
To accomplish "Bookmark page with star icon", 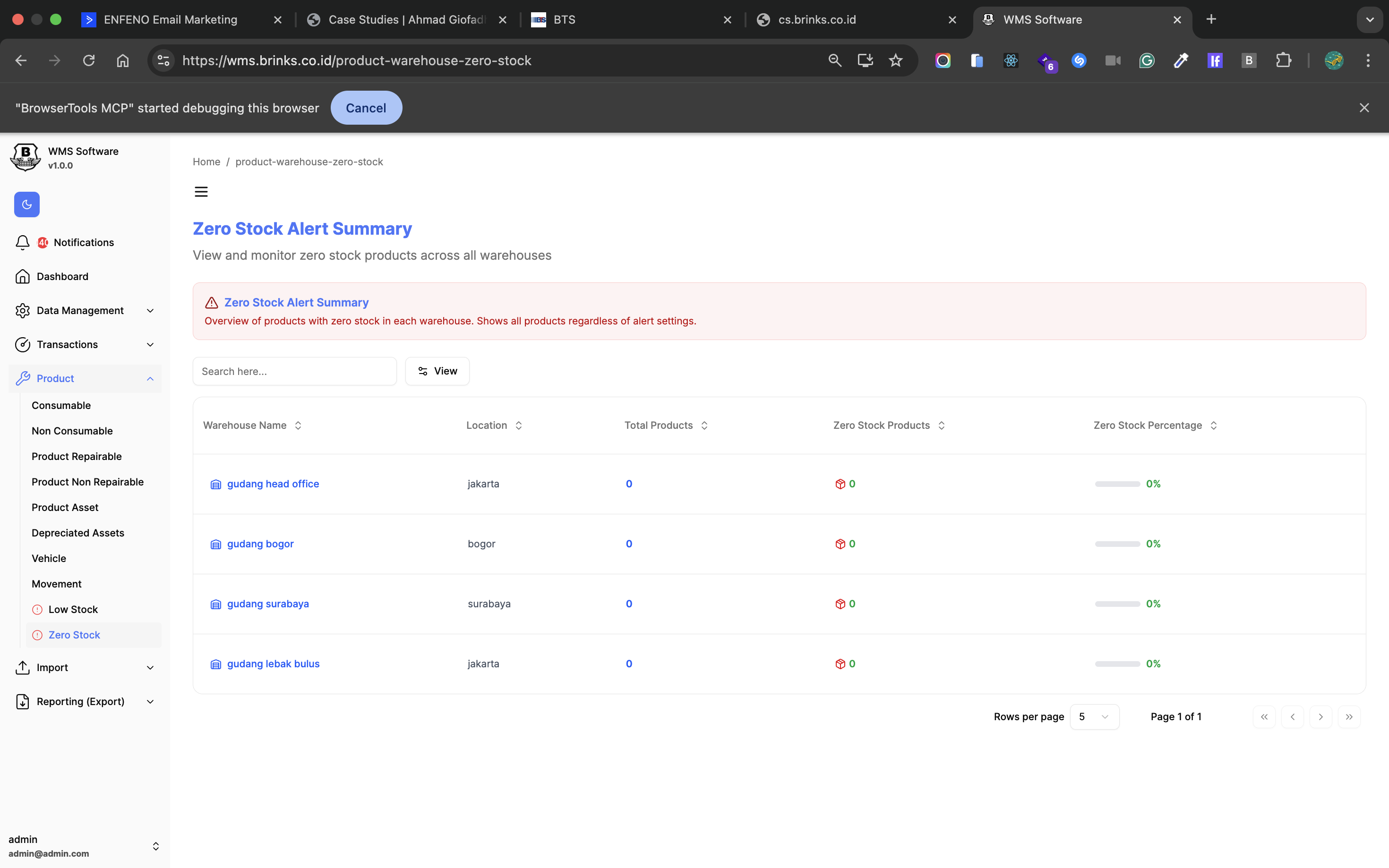I will point(895,60).
